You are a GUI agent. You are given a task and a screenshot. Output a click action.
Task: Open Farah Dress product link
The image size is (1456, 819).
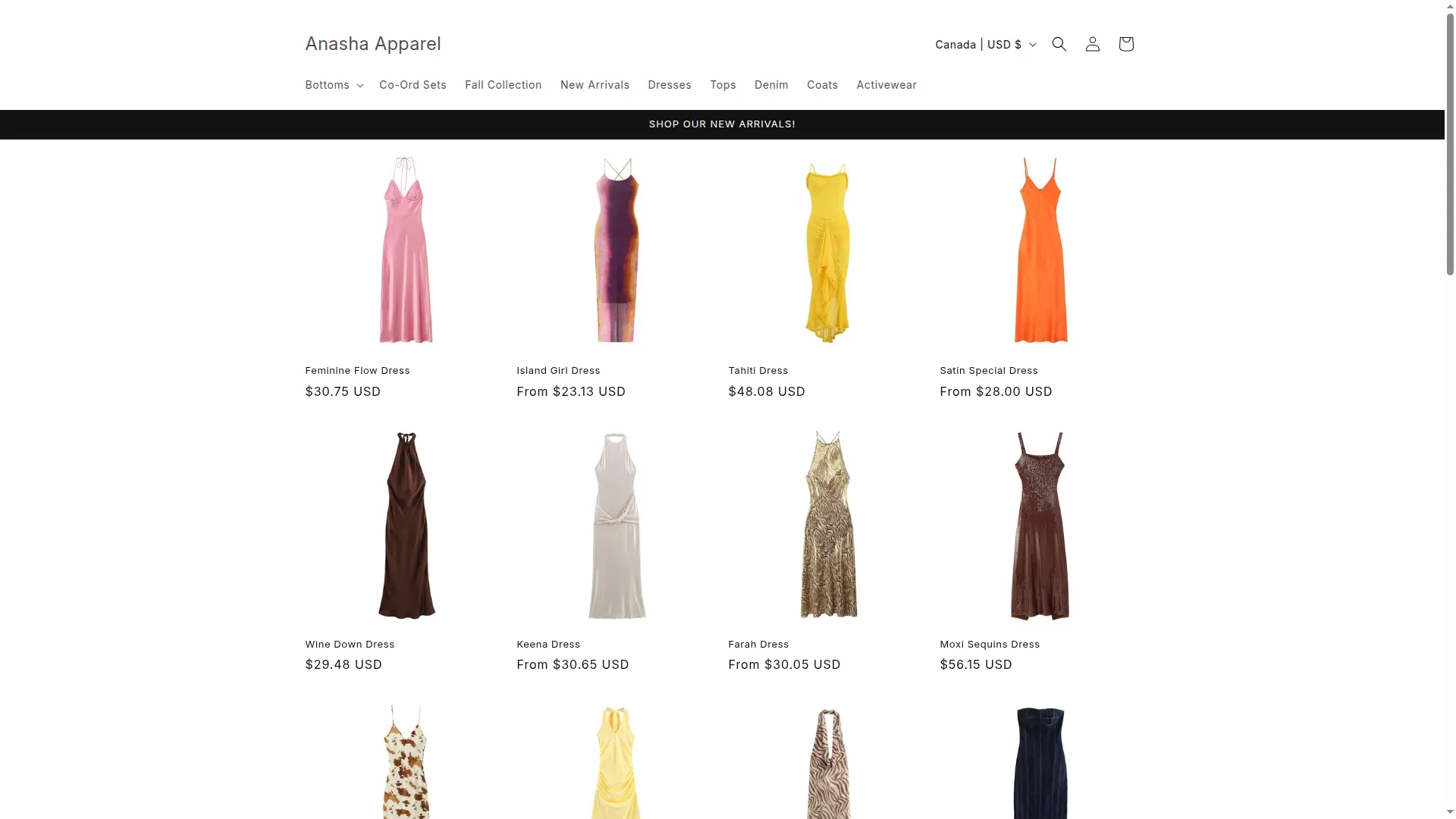758,645
